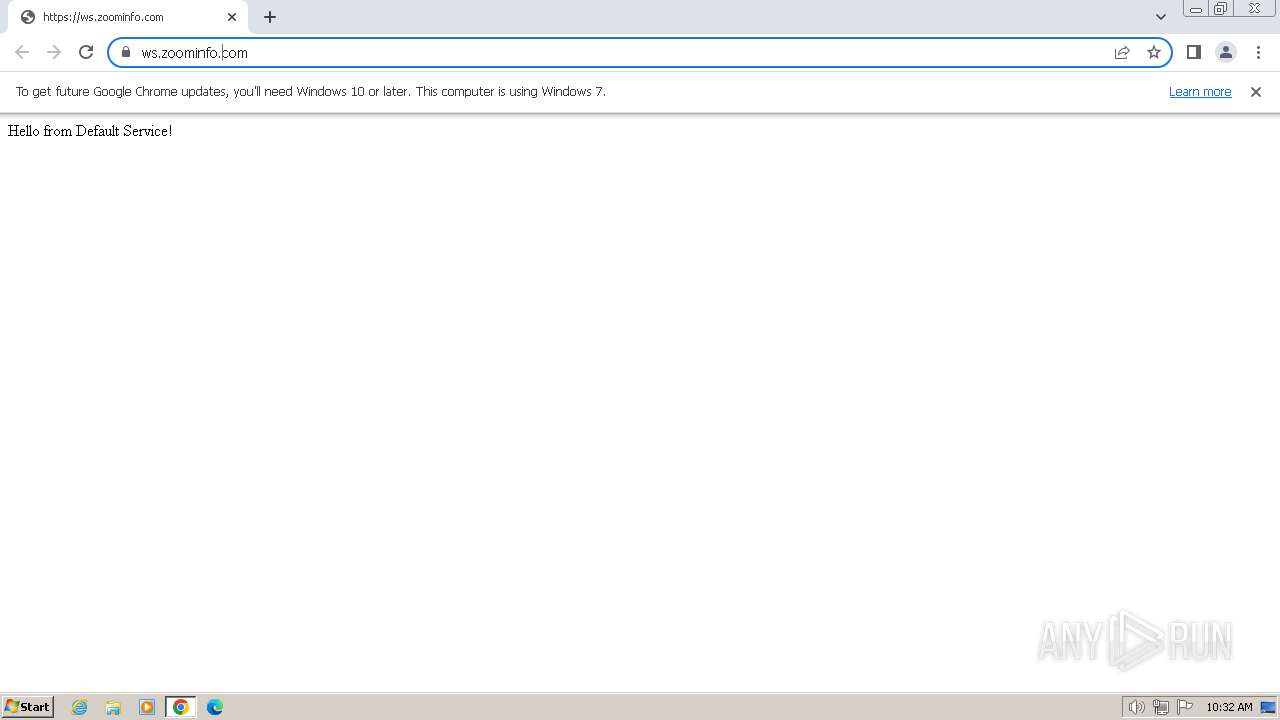Image resolution: width=1280 pixels, height=720 pixels.
Task: Go forward to next page
Action: 54,52
